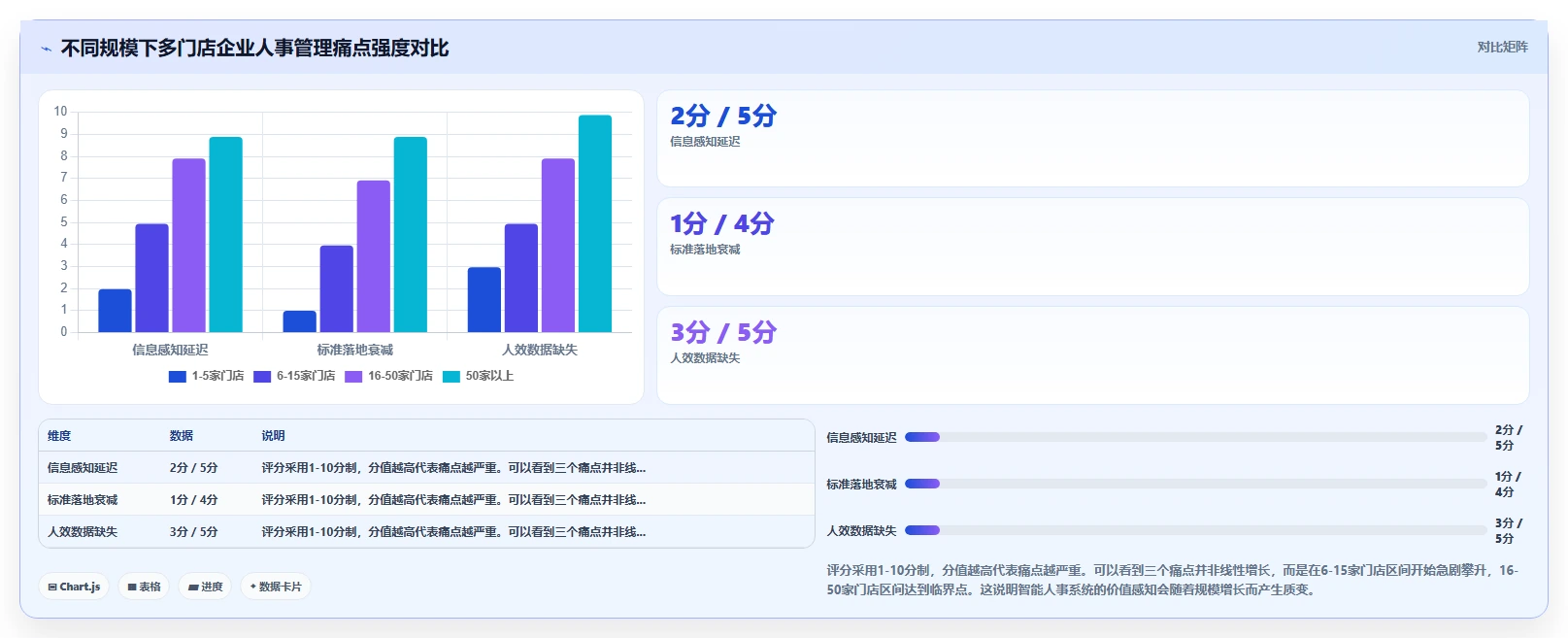Hide the 50家以上 legend series

pyautogui.click(x=478, y=376)
